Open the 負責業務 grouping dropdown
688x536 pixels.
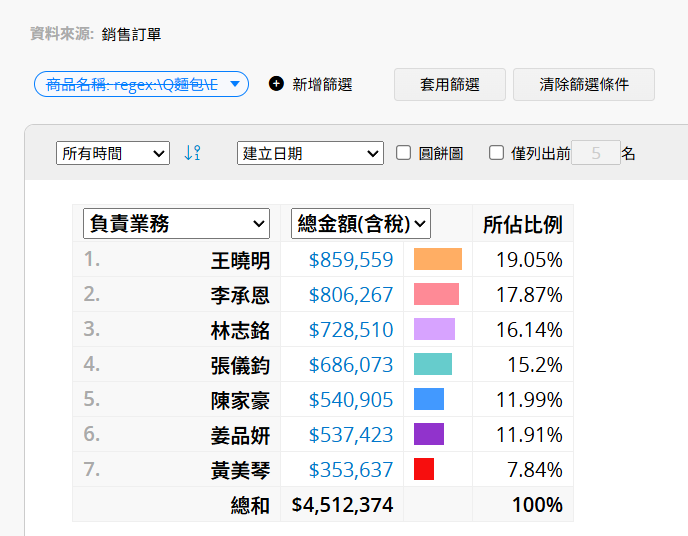click(x=176, y=224)
